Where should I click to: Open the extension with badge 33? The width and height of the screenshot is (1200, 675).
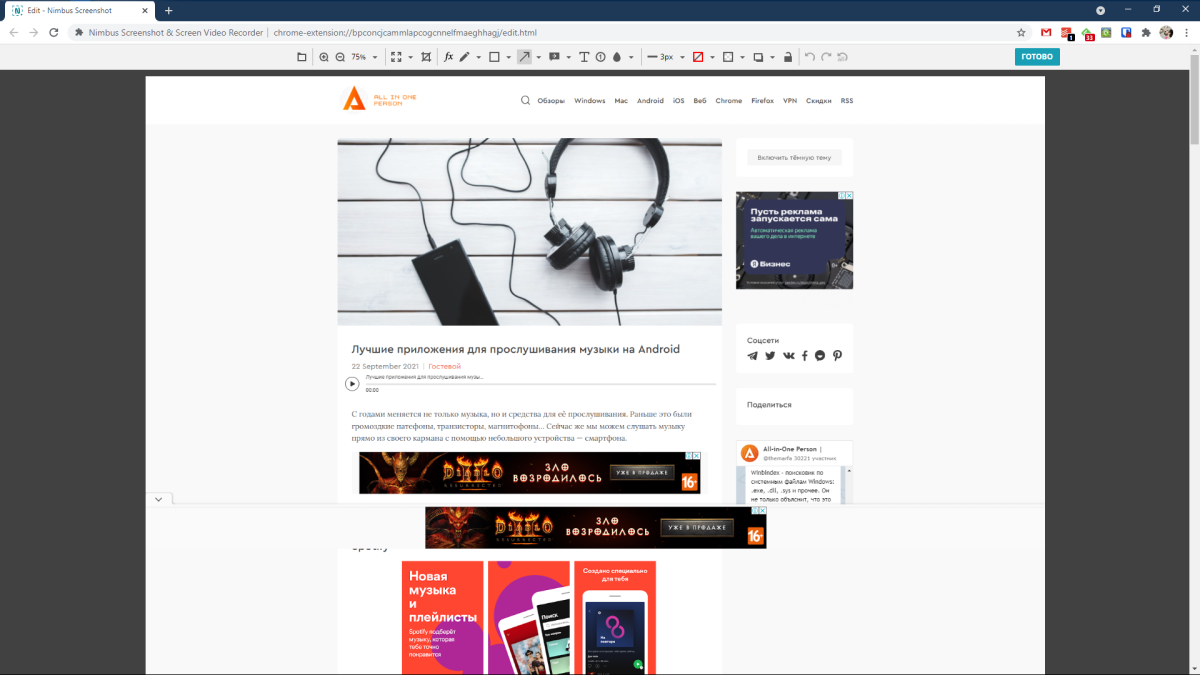point(1088,32)
